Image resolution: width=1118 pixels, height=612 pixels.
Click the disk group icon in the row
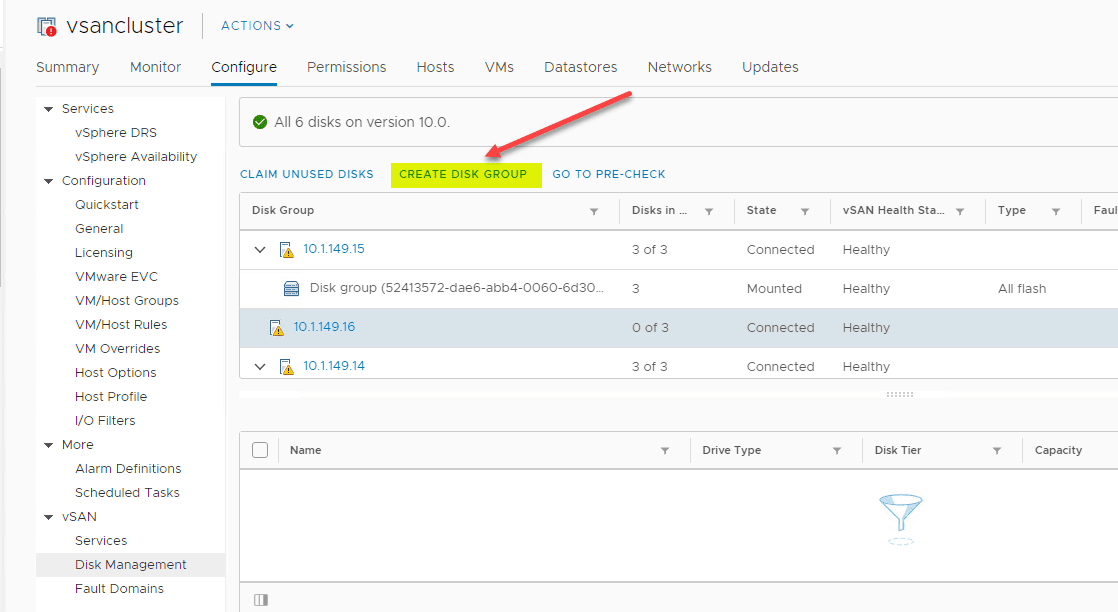292,288
